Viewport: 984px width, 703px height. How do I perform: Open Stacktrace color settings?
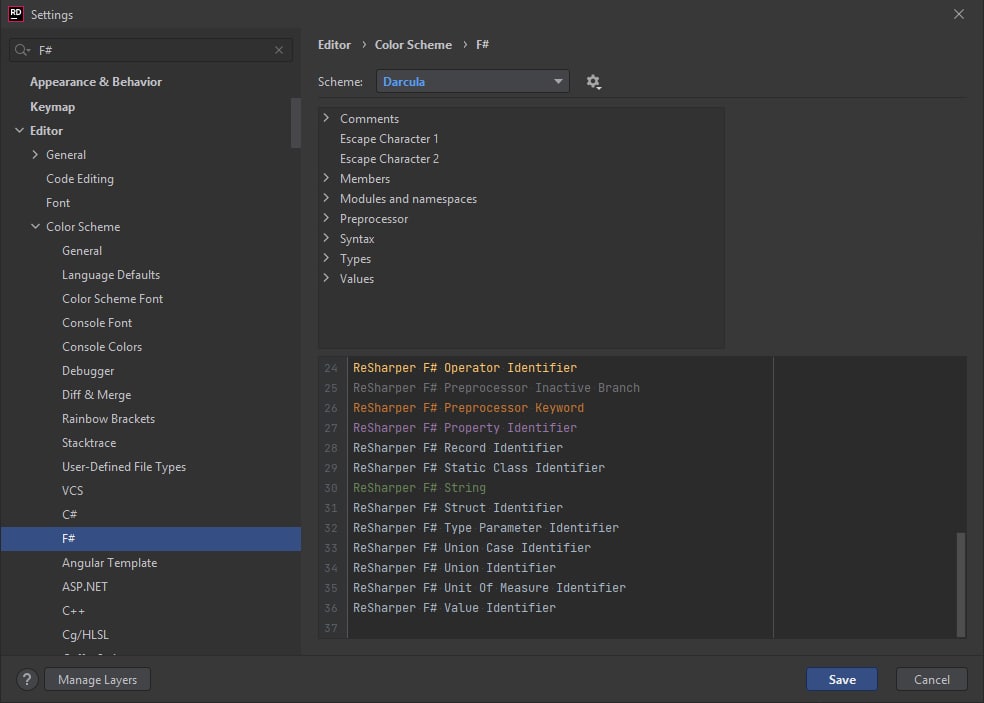point(88,443)
